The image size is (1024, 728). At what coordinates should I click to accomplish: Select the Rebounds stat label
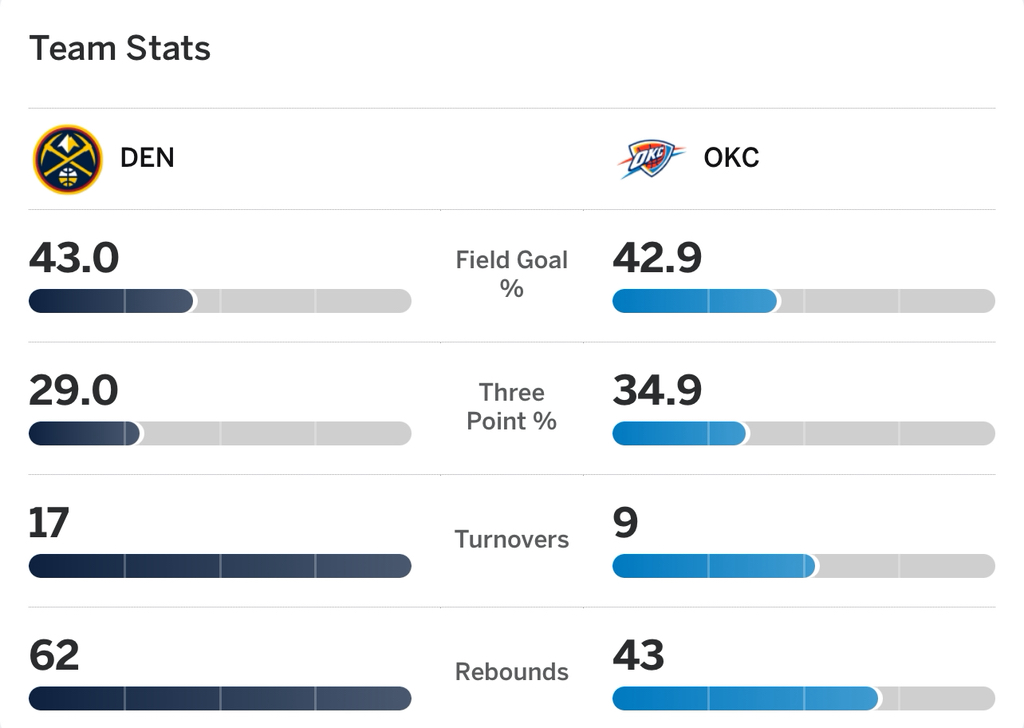(512, 672)
